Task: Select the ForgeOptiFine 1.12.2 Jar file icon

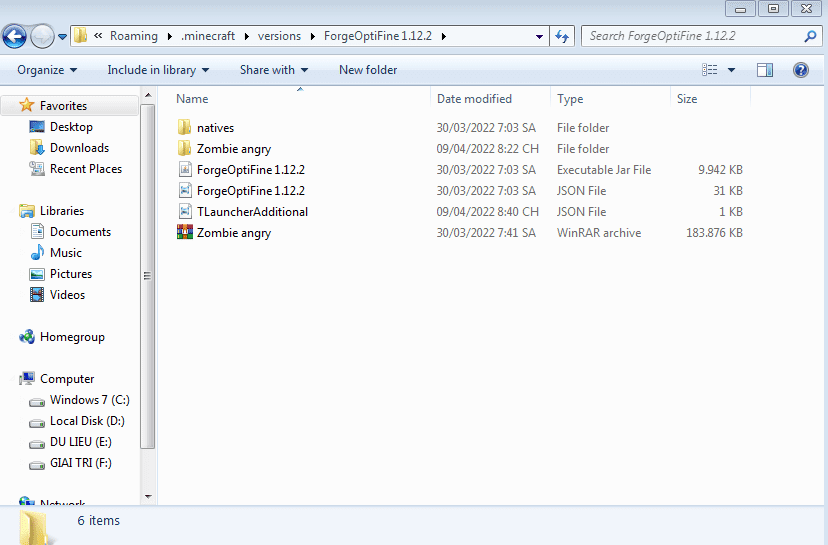Action: (185, 170)
